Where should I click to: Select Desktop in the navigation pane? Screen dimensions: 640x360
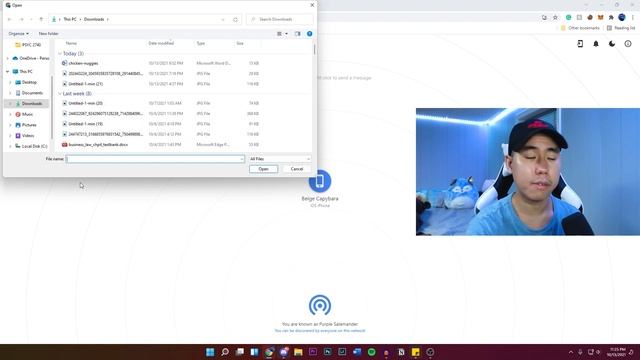coord(26,82)
